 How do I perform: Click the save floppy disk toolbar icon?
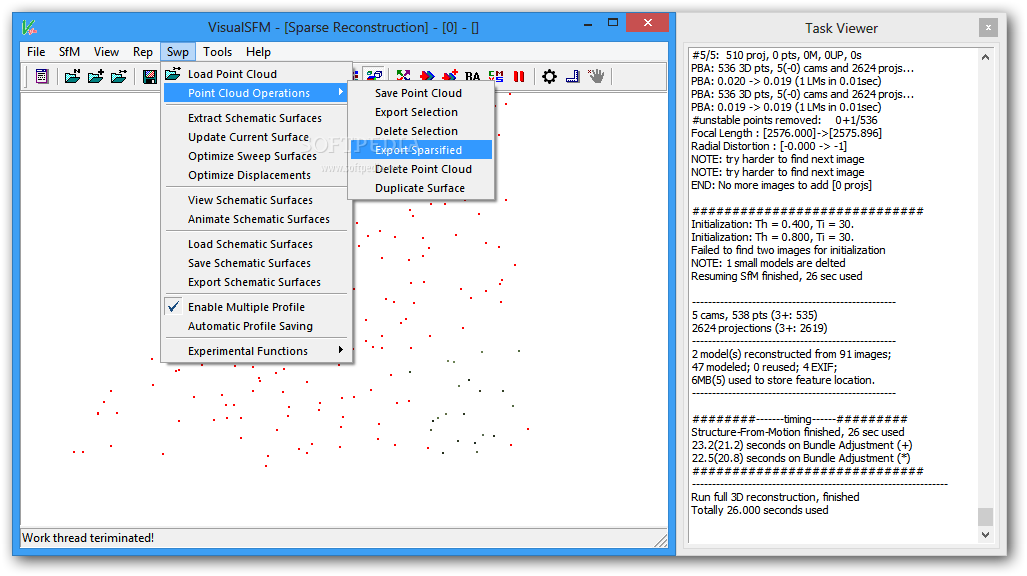coord(150,76)
